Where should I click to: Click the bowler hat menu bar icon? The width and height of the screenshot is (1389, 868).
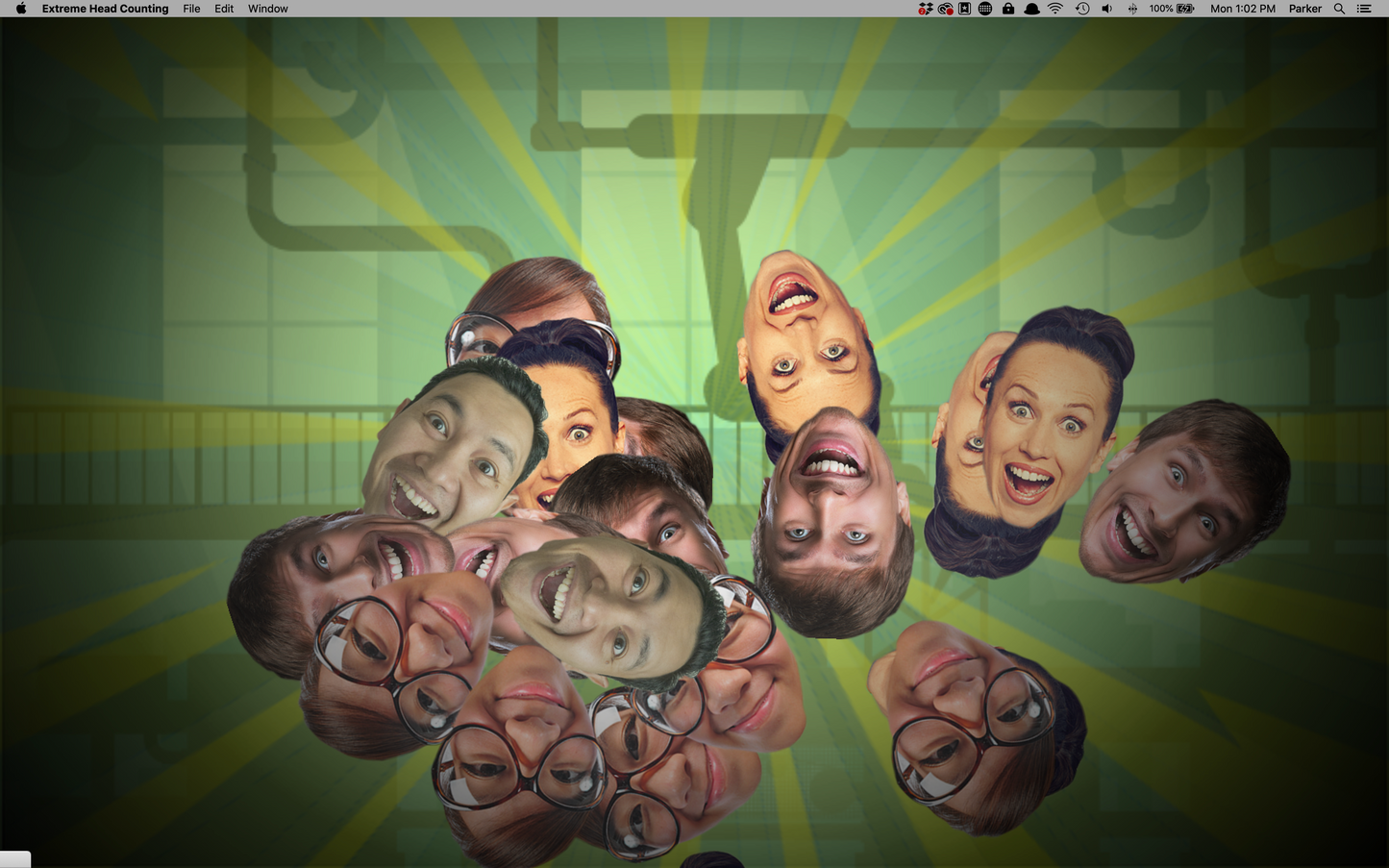tap(1031, 9)
